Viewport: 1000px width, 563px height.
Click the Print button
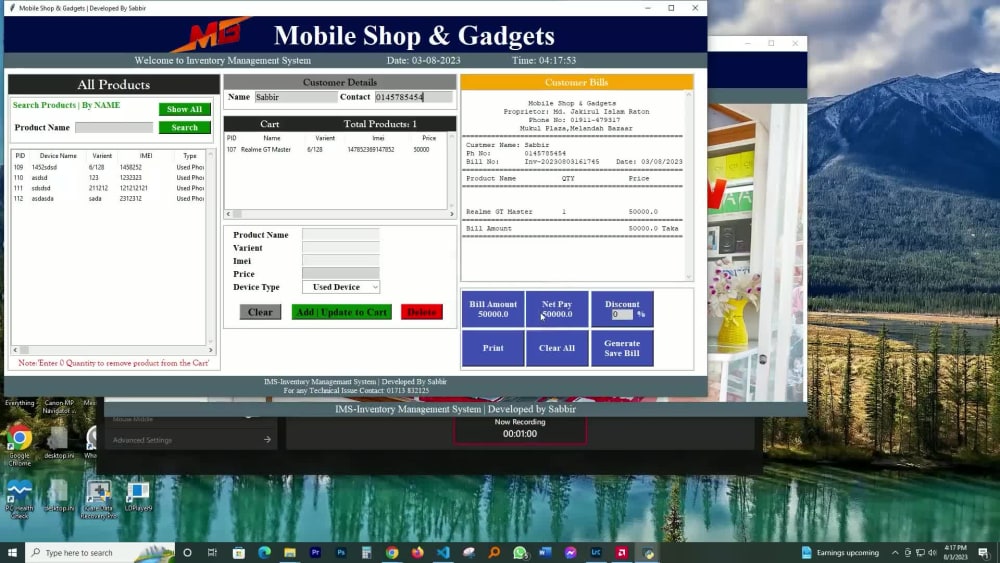[x=493, y=348]
